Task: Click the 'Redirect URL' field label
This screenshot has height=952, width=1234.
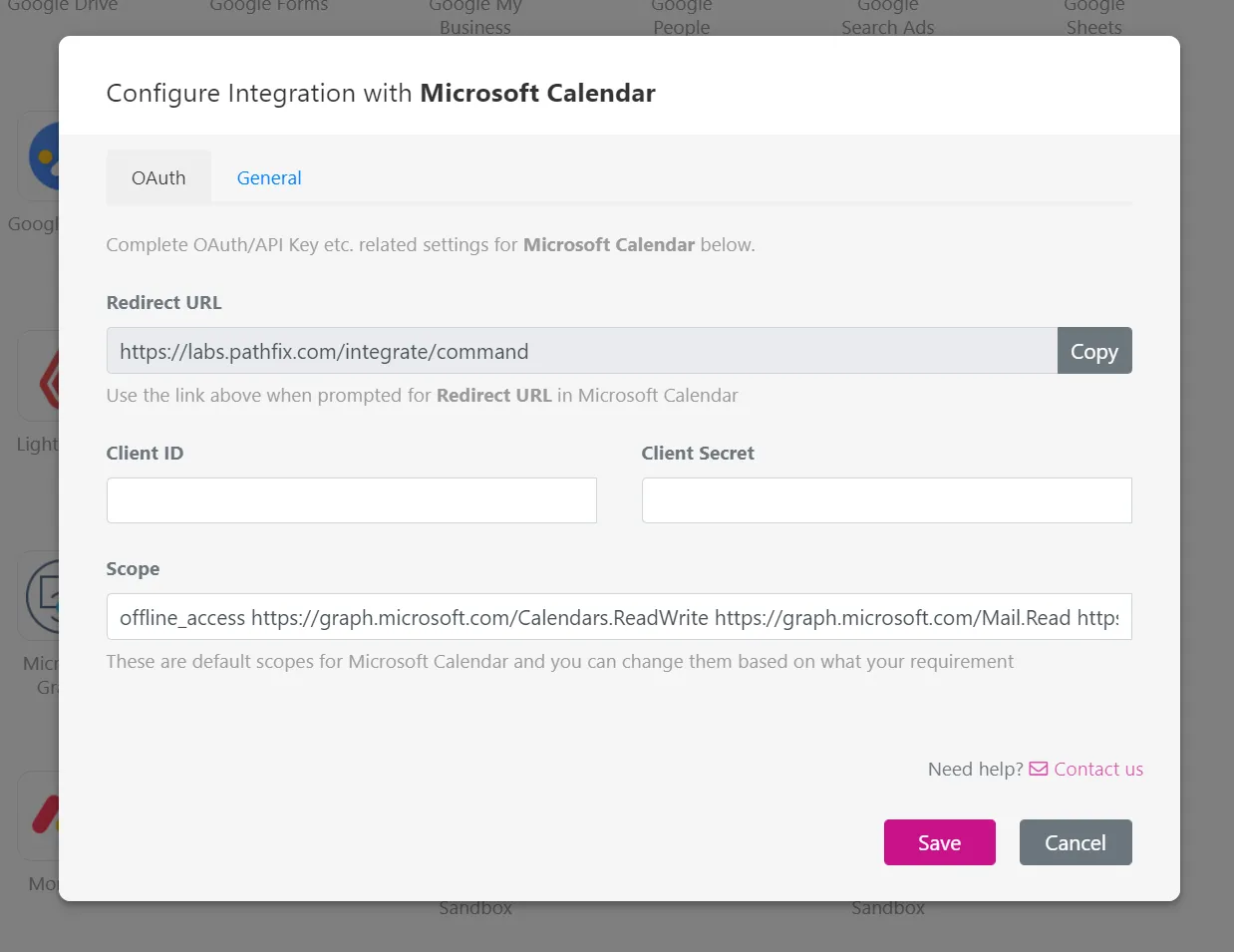Action: click(164, 302)
